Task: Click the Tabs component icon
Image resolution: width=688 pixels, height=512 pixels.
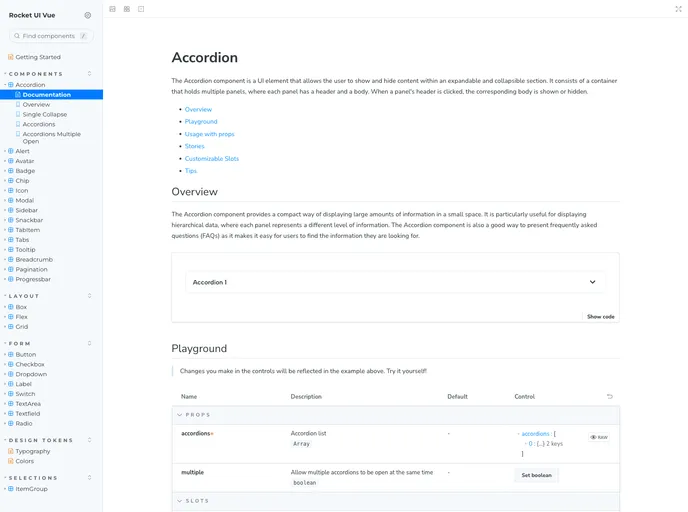Action: (11, 240)
